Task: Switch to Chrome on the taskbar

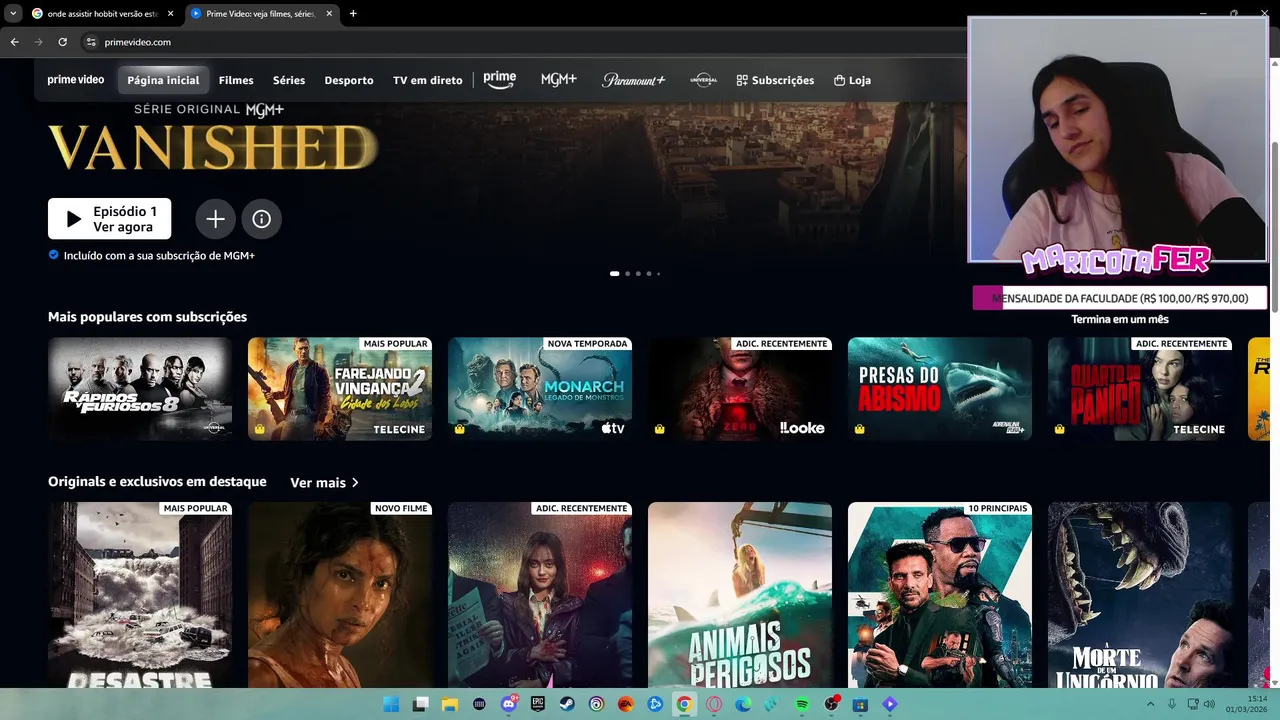Action: pos(684,704)
